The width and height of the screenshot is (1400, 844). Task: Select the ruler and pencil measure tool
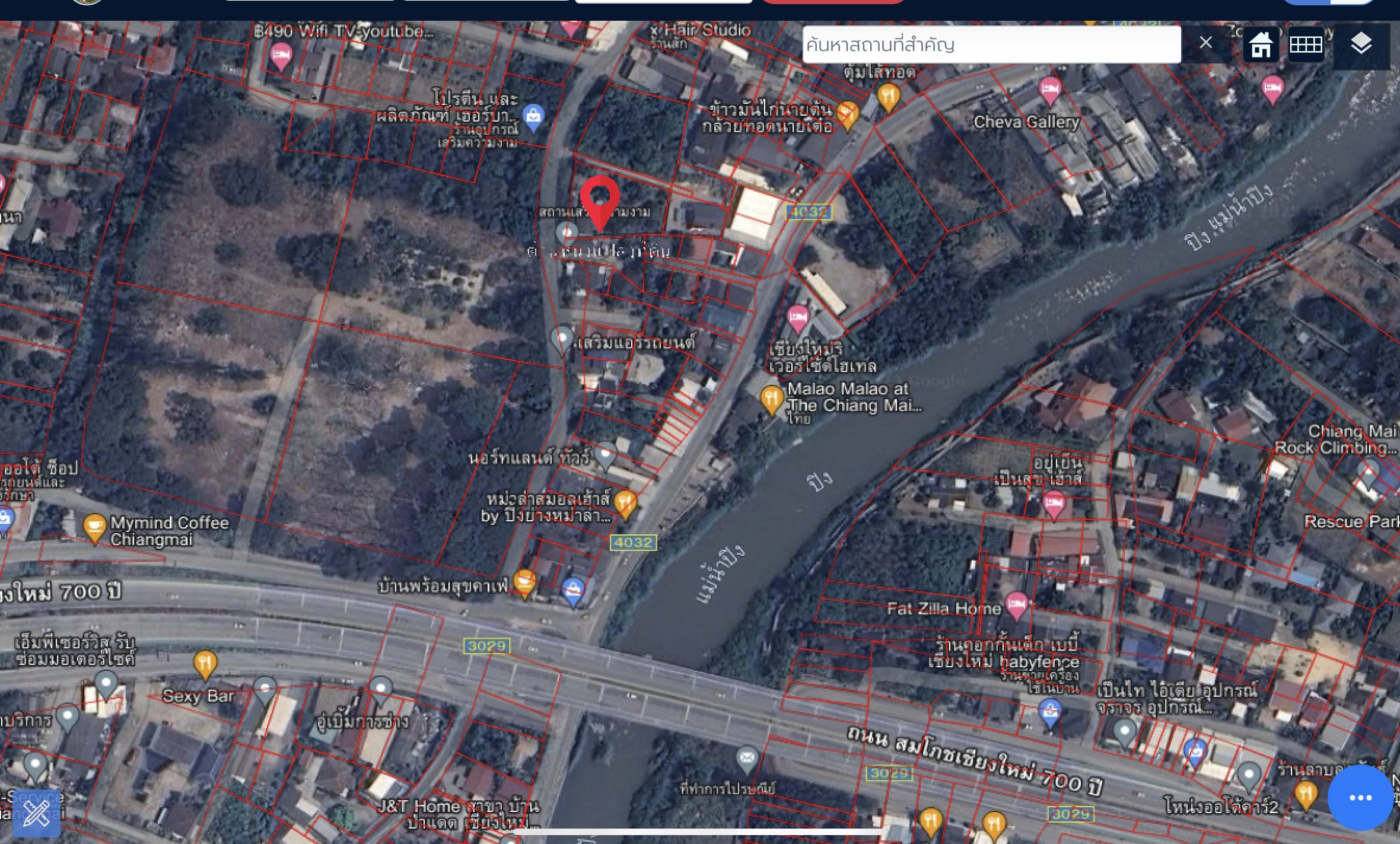click(x=36, y=814)
